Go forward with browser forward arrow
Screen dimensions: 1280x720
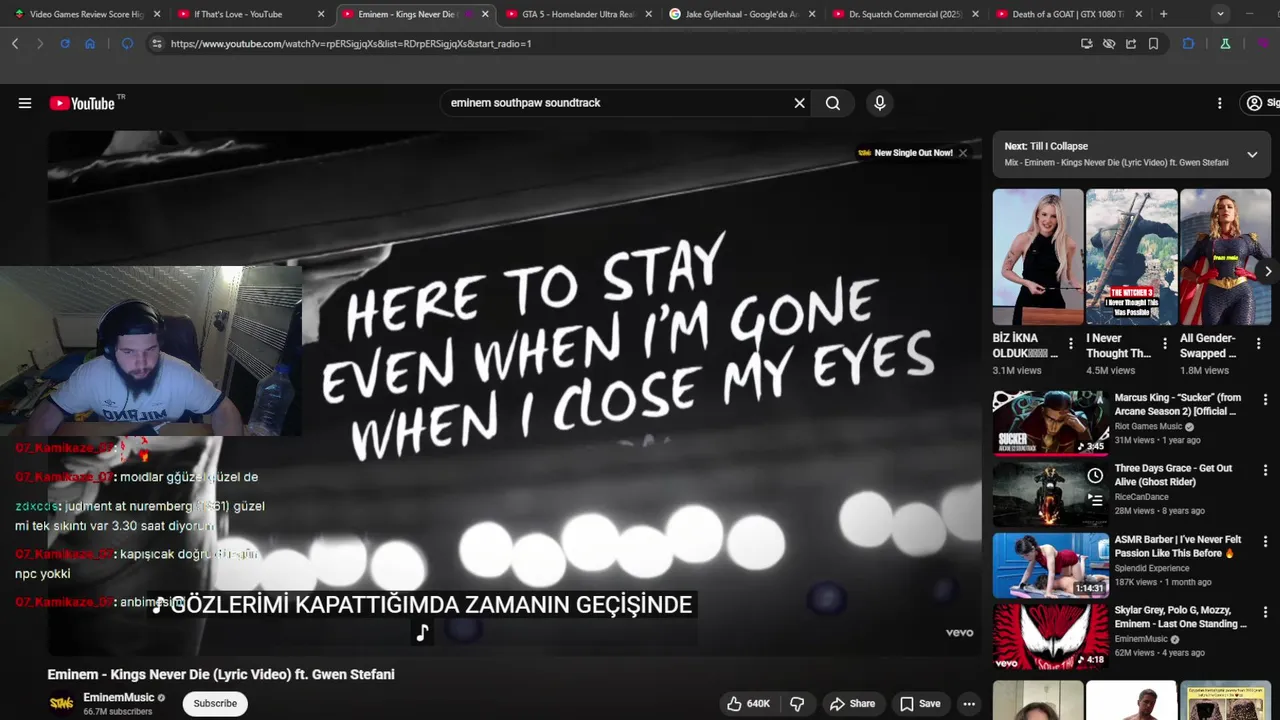(x=39, y=44)
